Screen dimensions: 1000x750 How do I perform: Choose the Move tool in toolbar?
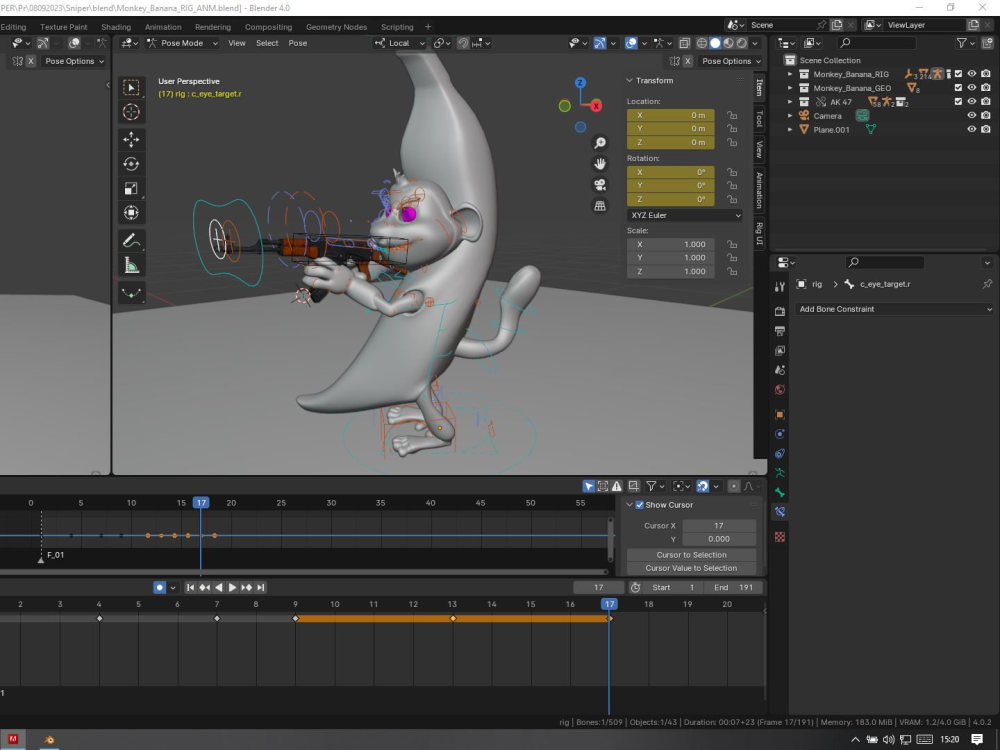(x=131, y=139)
